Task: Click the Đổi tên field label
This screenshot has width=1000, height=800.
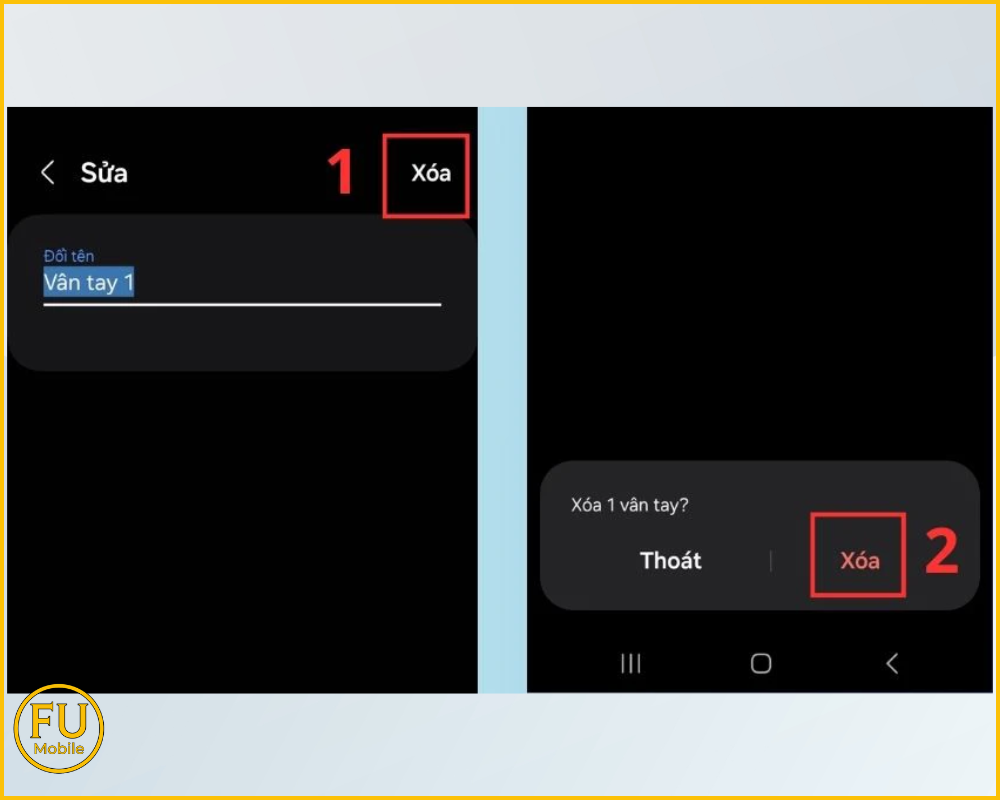Action: click(69, 257)
